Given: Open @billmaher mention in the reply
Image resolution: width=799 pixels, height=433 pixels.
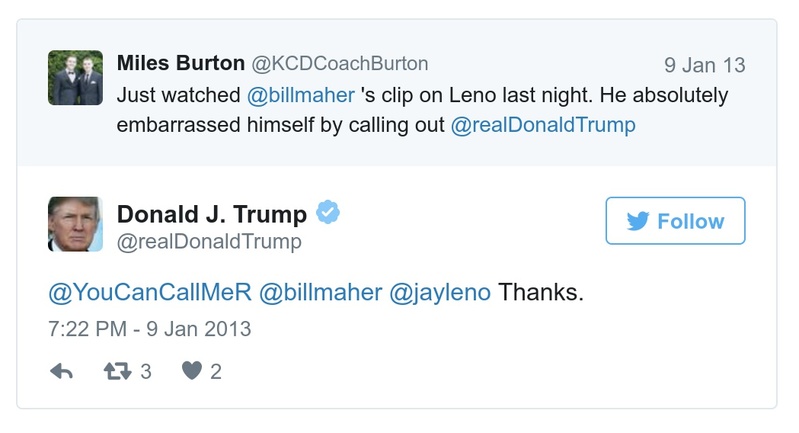Looking at the screenshot, I should coord(320,293).
